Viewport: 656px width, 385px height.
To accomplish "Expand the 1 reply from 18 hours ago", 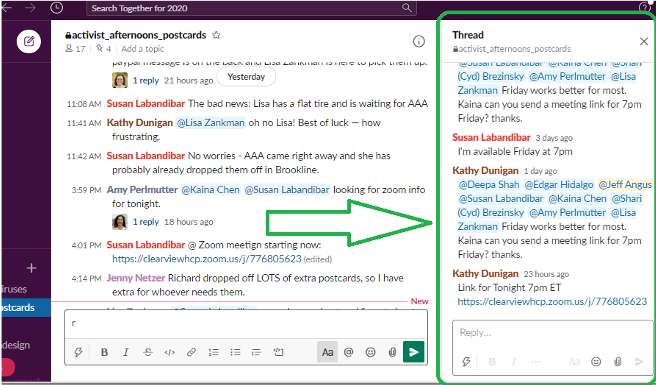I will pyautogui.click(x=146, y=222).
